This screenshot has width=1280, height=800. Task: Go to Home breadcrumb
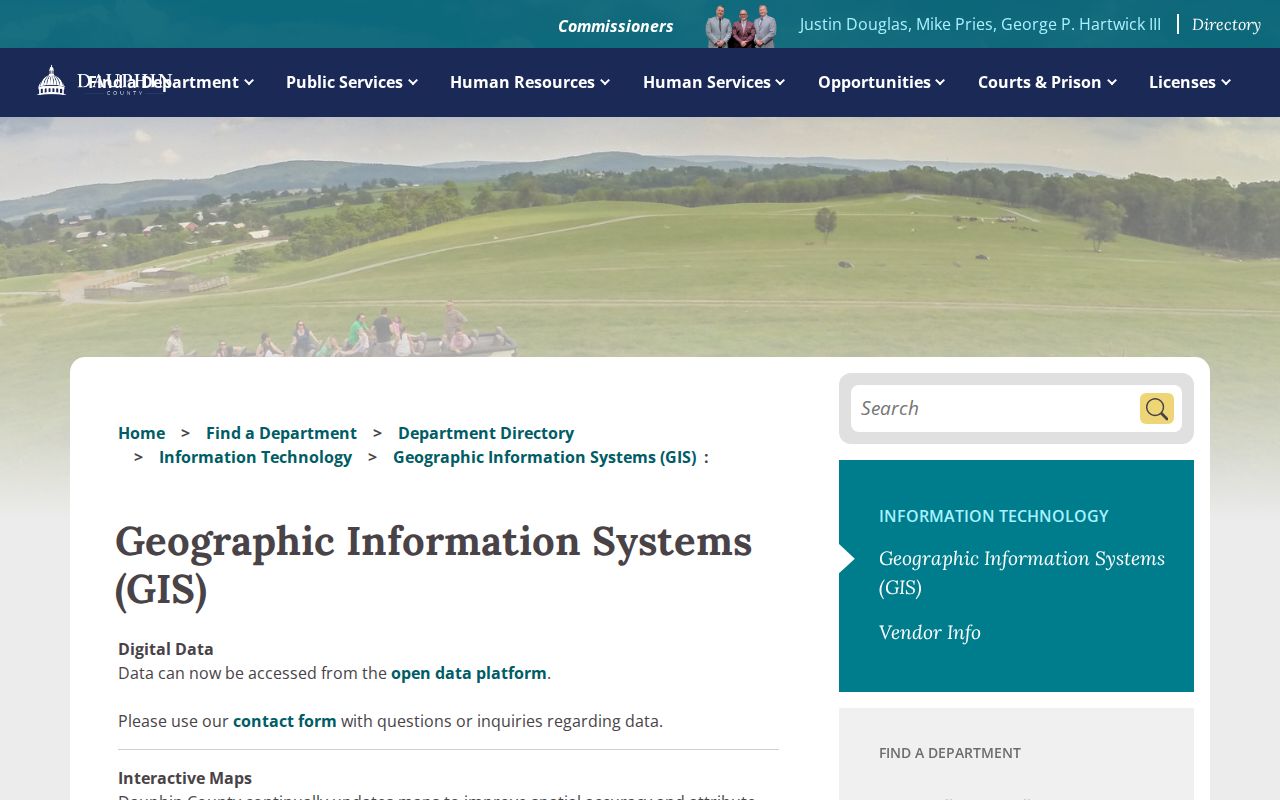point(142,433)
